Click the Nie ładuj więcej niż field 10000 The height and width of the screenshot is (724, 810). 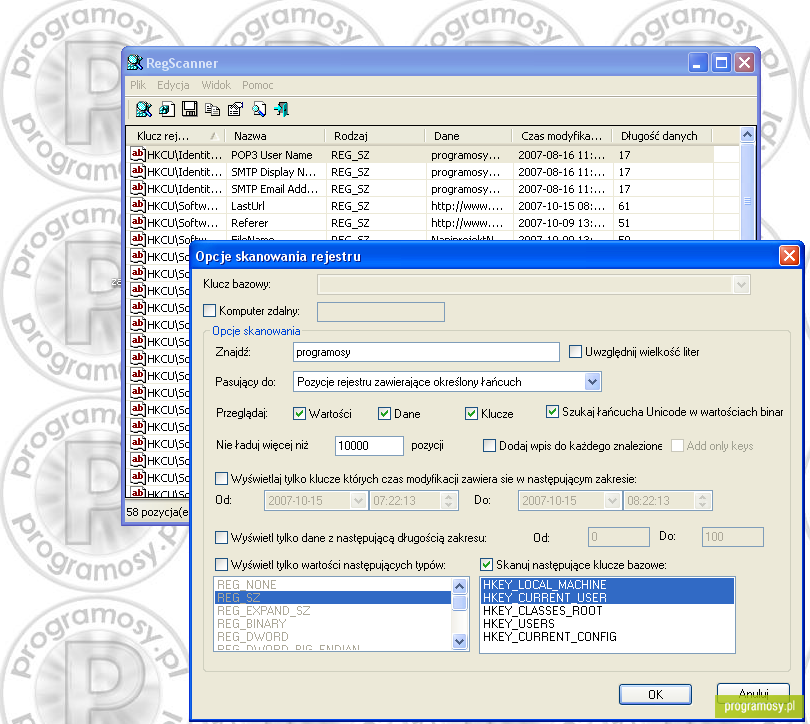[369, 445]
